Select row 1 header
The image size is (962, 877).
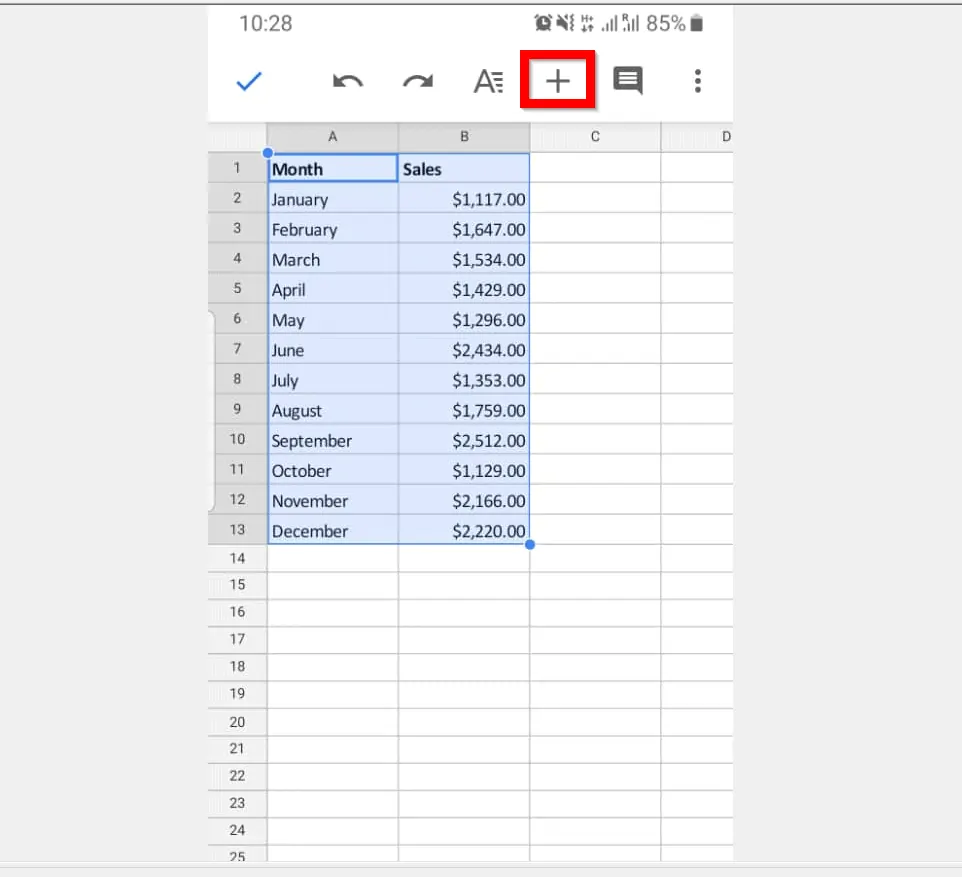click(x=237, y=167)
